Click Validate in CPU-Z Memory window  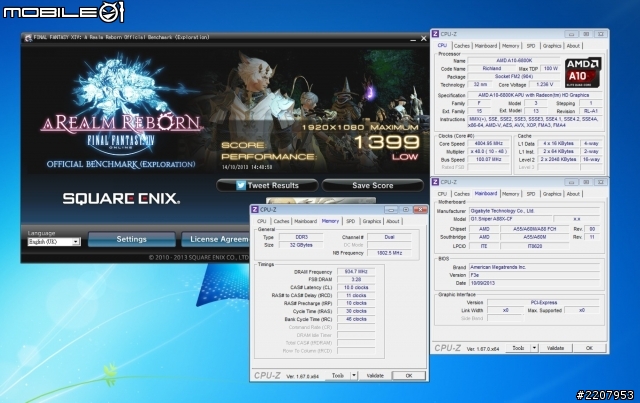pyautogui.click(x=375, y=375)
